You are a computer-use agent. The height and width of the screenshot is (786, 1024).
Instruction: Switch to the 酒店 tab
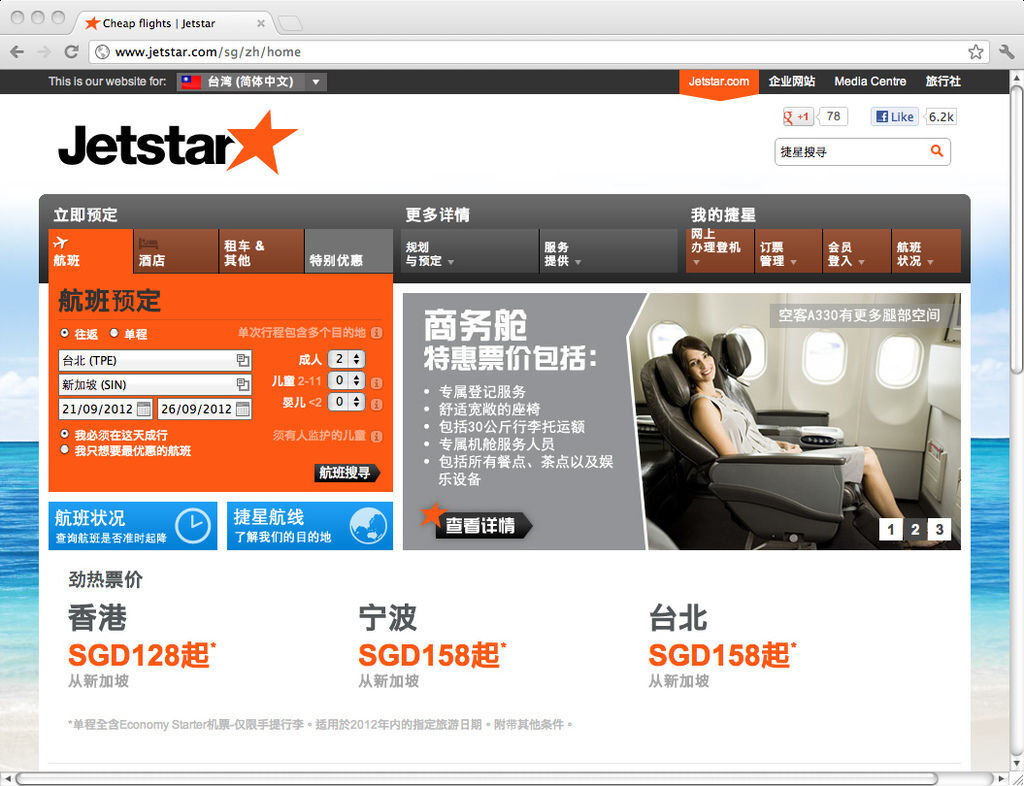[176, 251]
